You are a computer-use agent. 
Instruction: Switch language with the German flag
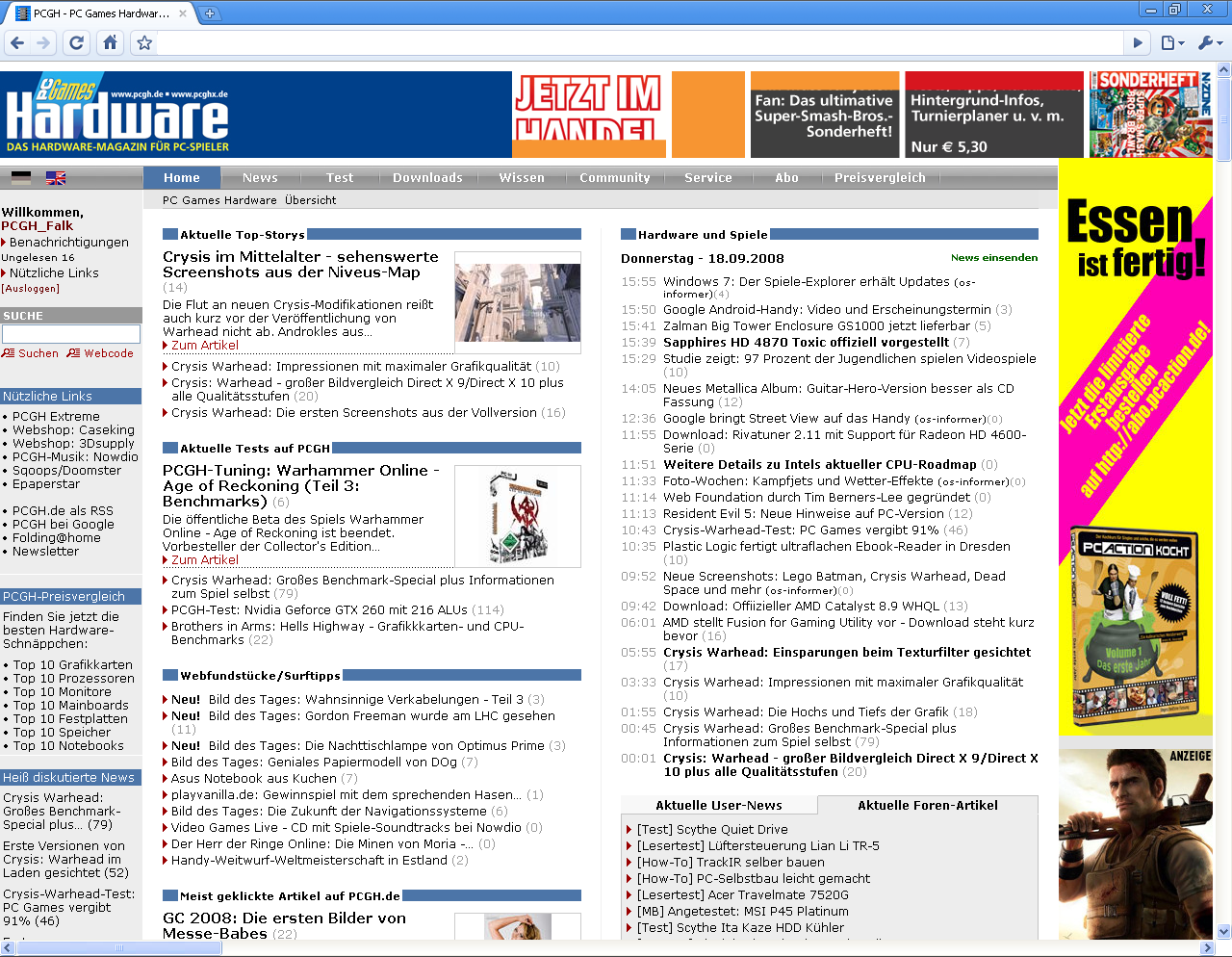[x=21, y=178]
